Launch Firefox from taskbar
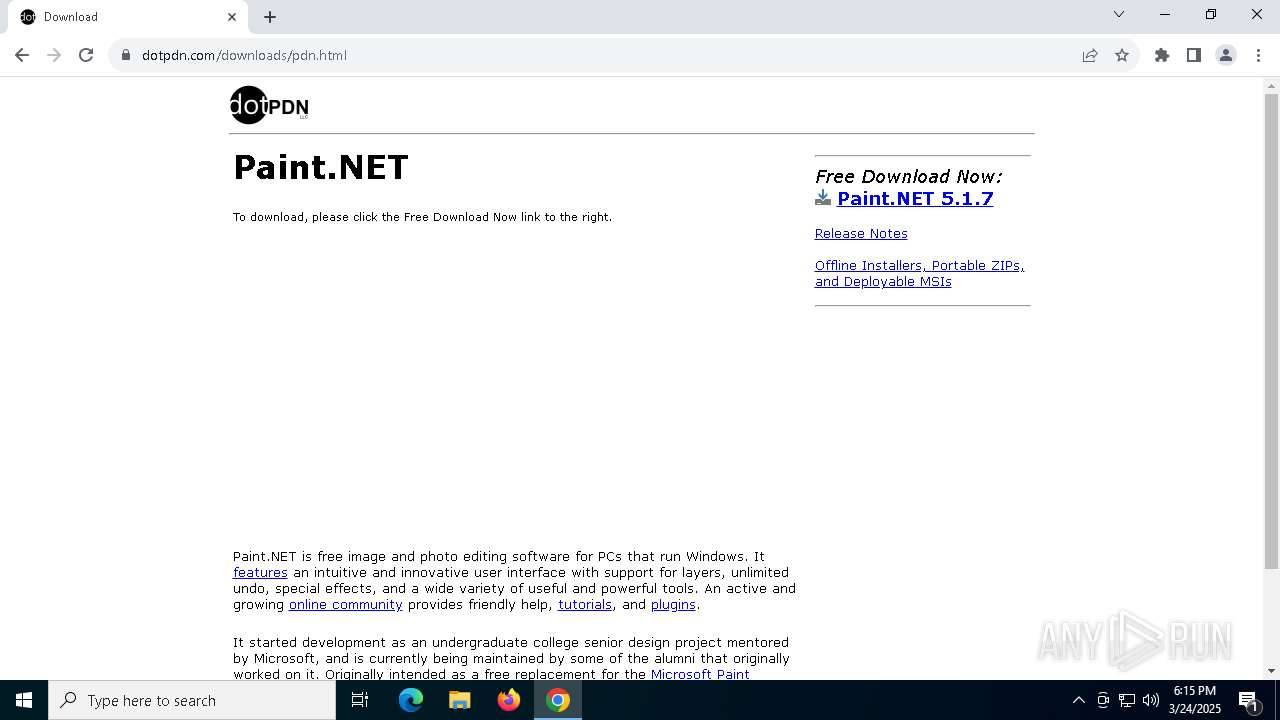The width and height of the screenshot is (1280, 720). 509,700
